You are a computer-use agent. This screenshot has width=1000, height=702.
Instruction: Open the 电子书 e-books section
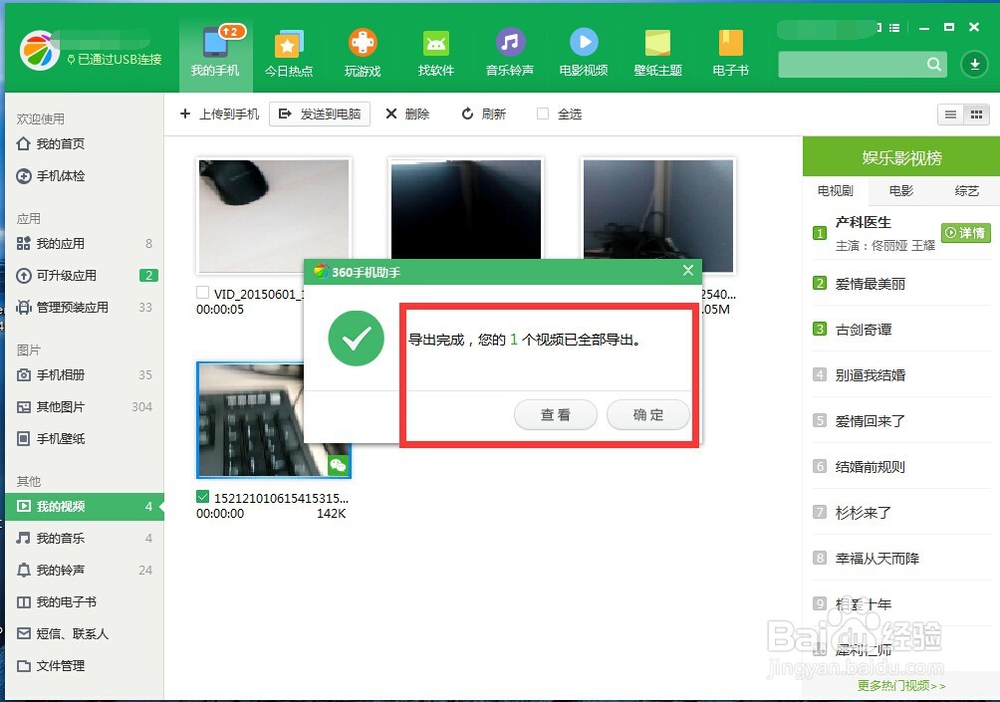(x=731, y=50)
